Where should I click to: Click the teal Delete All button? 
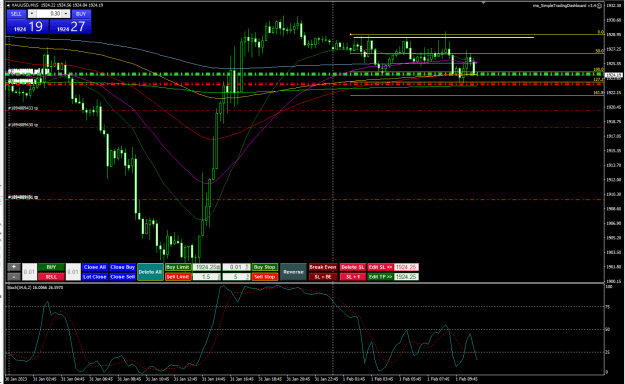(x=150, y=272)
